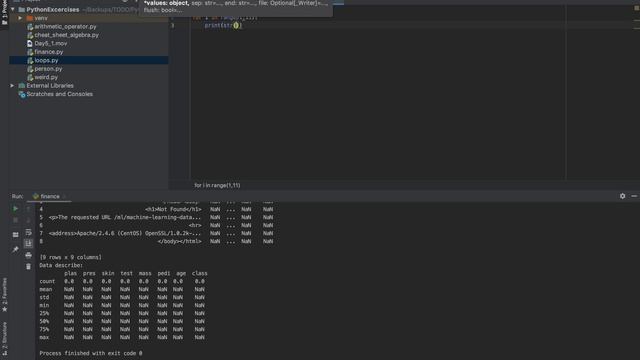Image resolution: width=640 pixels, height=360 pixels.
Task: Print the Run console output
Action: pyautogui.click(x=28, y=255)
